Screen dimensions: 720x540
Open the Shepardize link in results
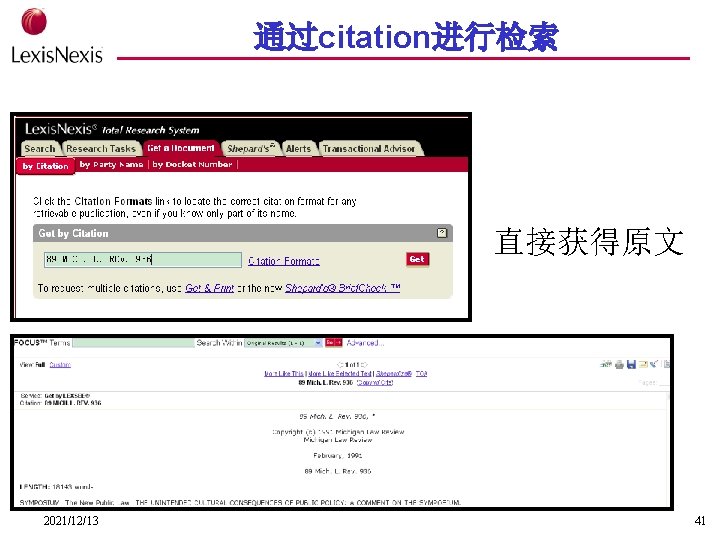point(394,374)
